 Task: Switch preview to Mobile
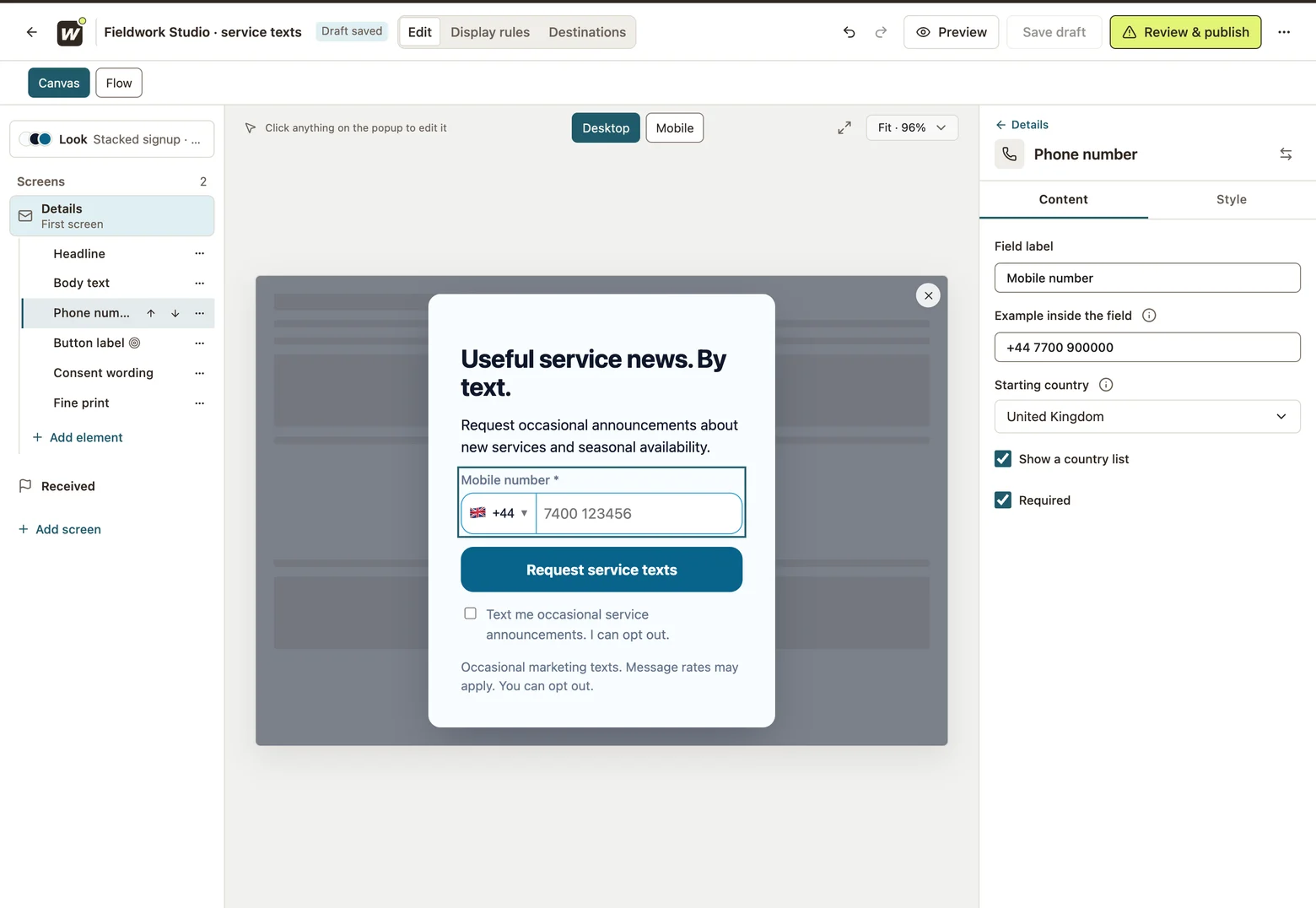(675, 128)
